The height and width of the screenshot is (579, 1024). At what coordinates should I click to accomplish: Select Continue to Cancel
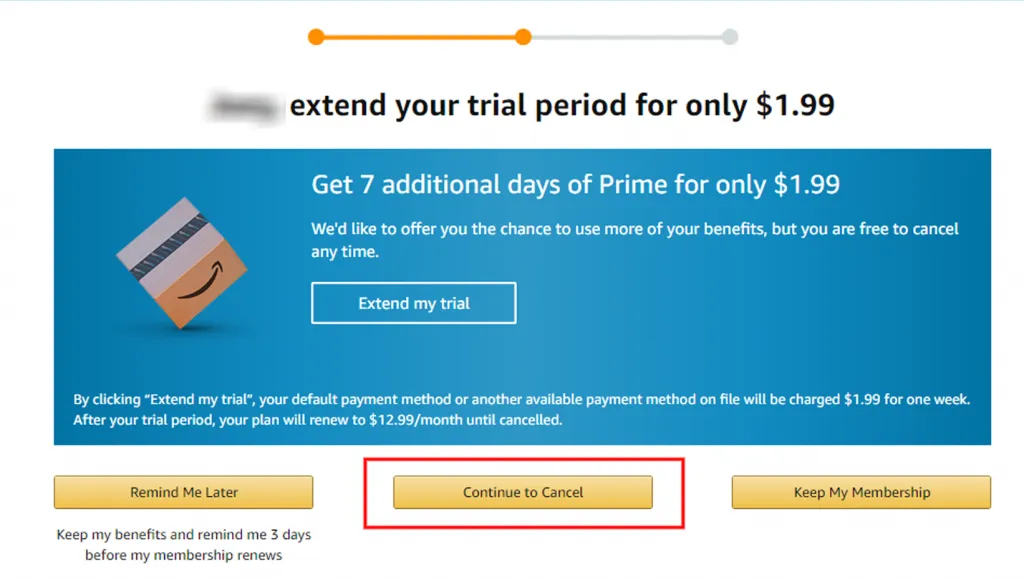tap(523, 492)
